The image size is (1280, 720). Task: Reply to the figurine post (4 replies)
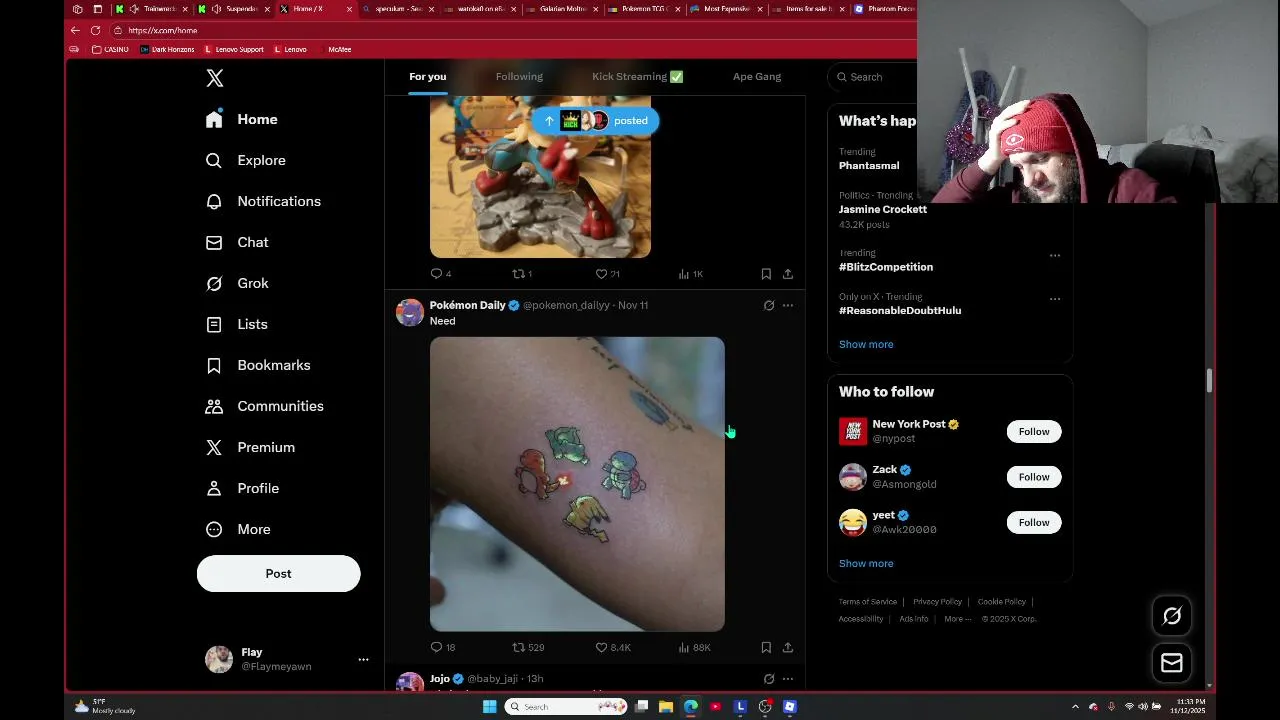point(441,273)
